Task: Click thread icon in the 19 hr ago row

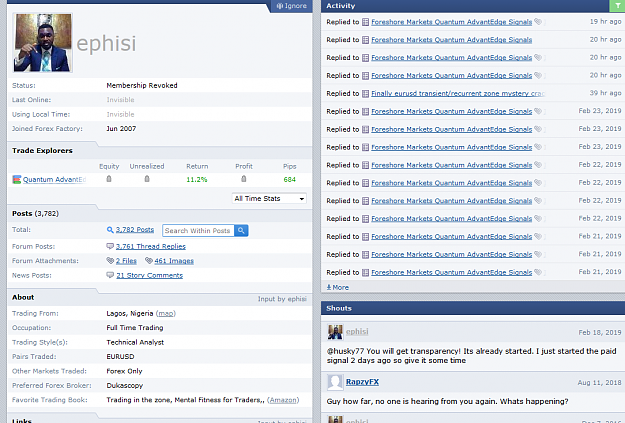Action: tap(365, 22)
